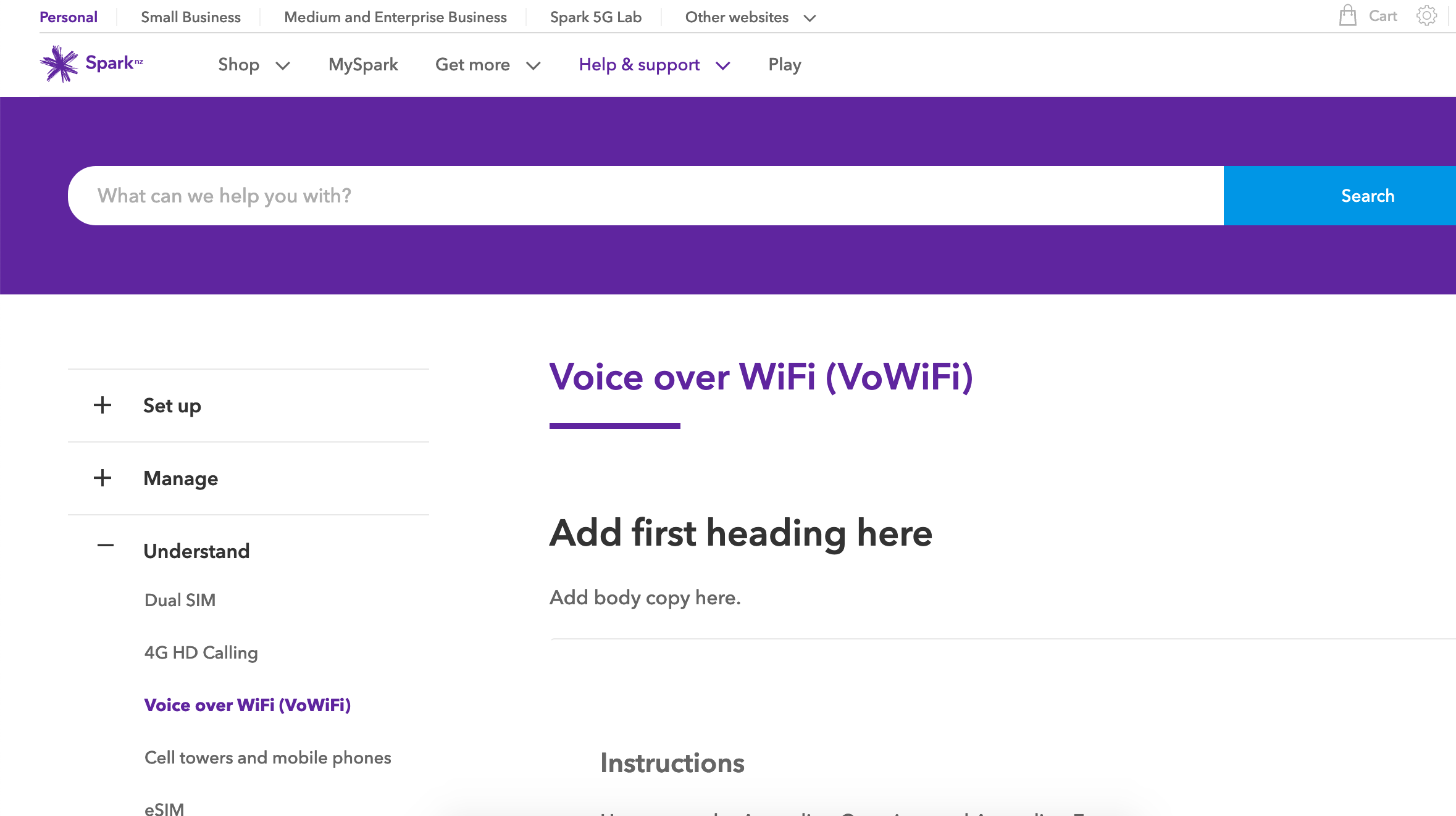Open the shopping cart bag icon
The width and height of the screenshot is (1456, 816).
tap(1347, 16)
